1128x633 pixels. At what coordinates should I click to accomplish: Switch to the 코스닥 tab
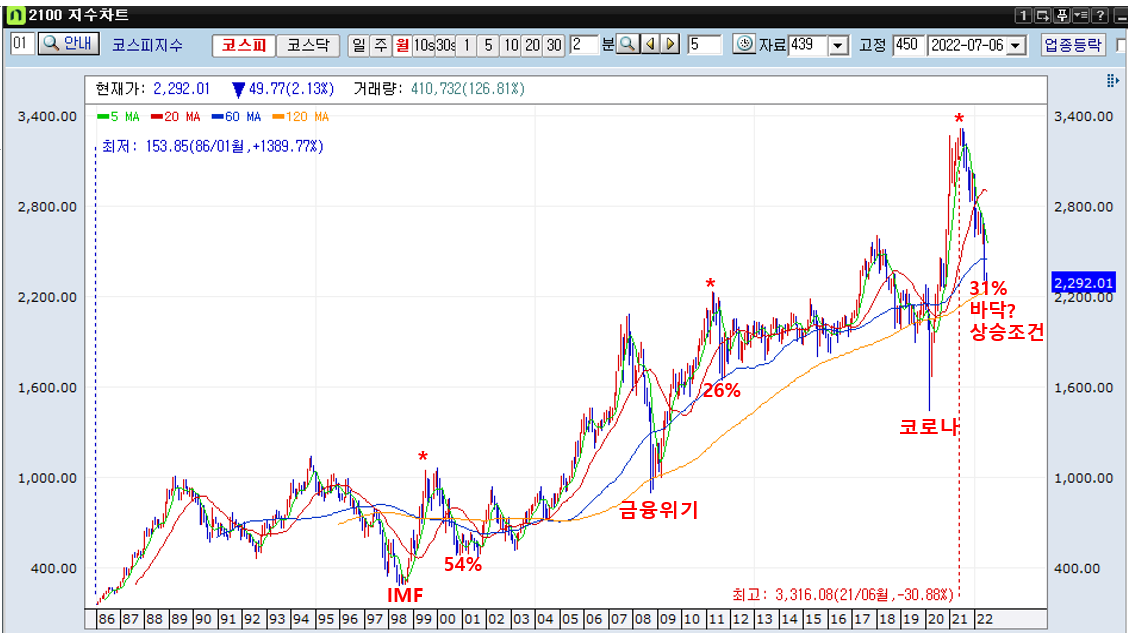(x=308, y=45)
